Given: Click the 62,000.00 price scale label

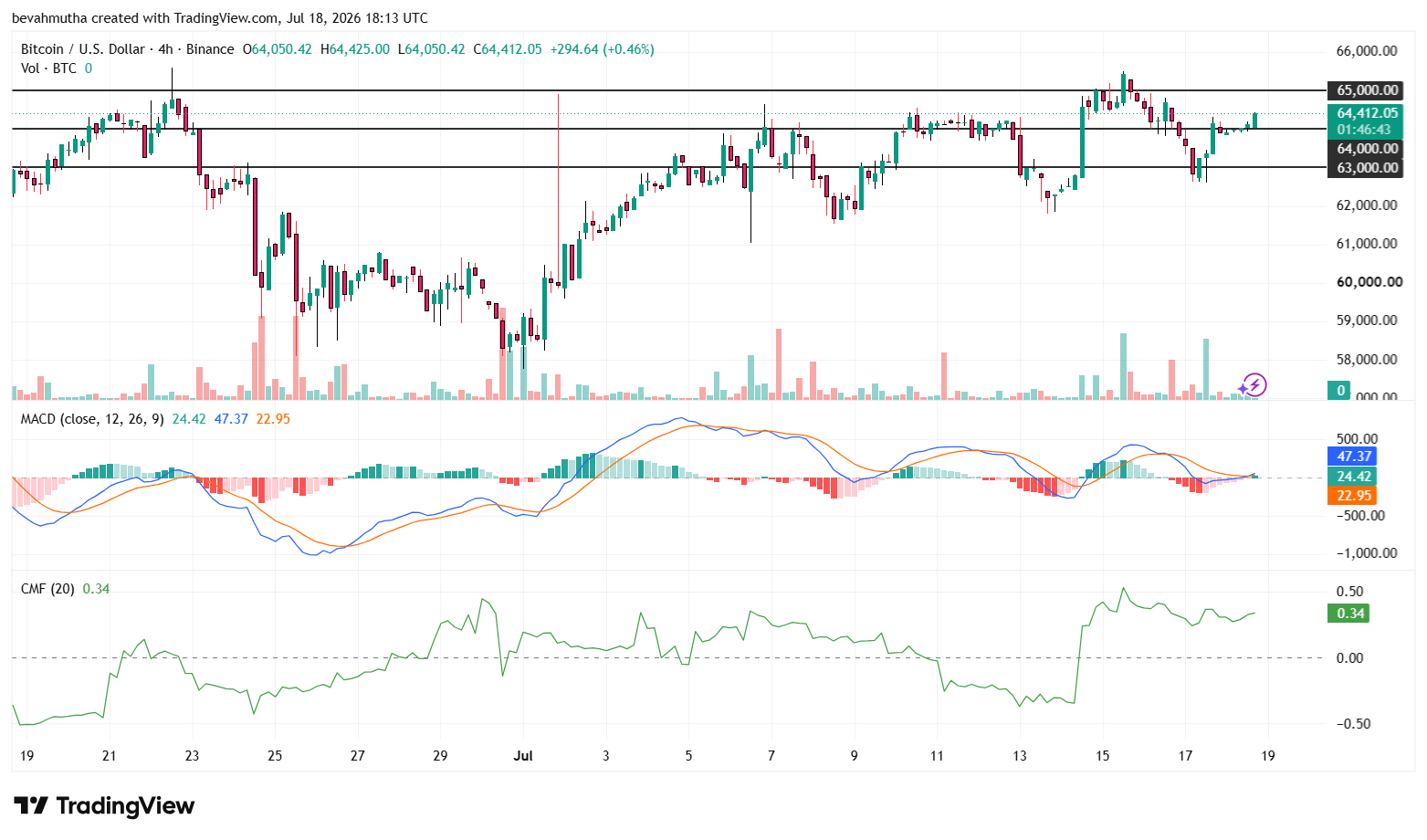Looking at the screenshot, I should pos(1367,205).
